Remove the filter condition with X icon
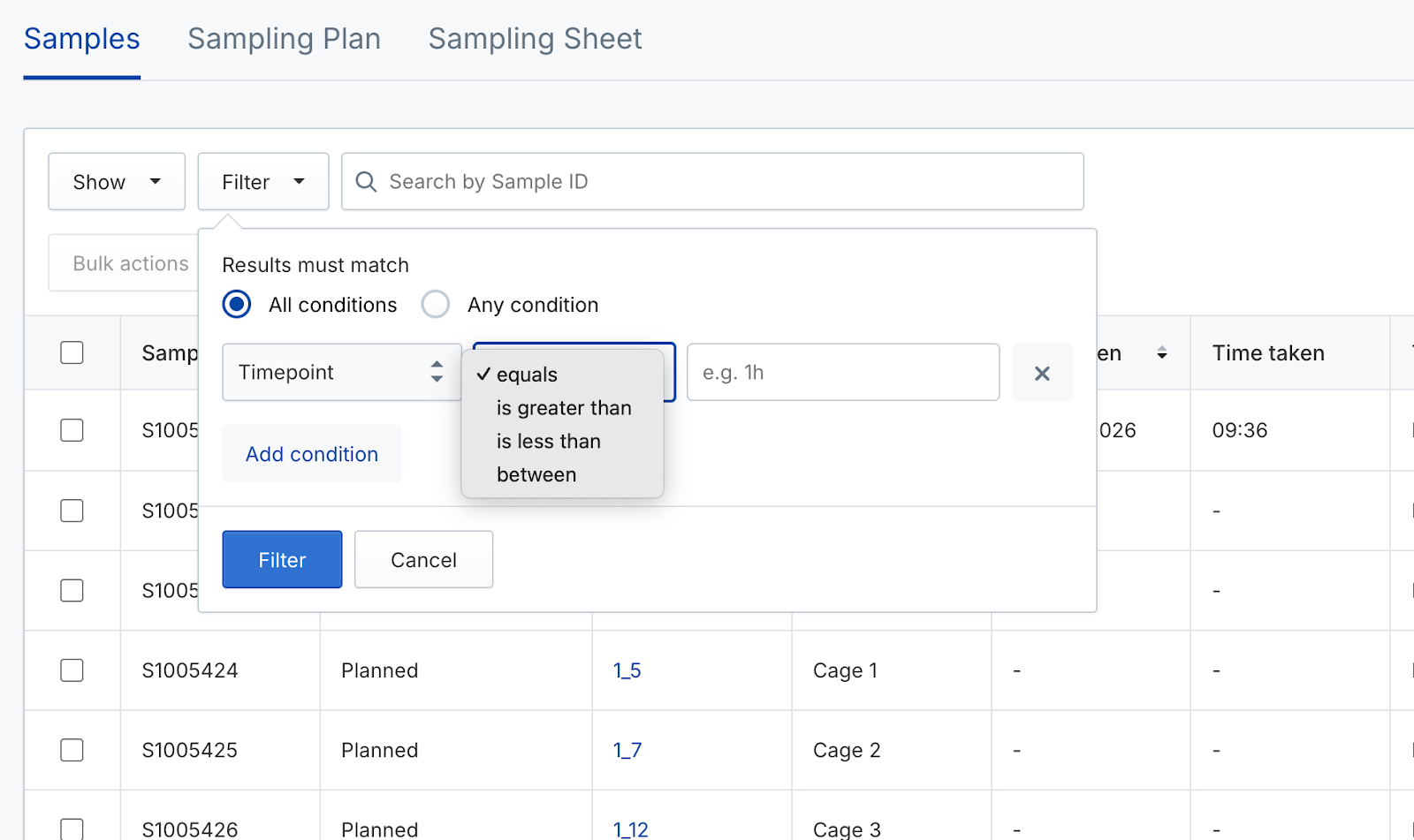1414x840 pixels. click(x=1042, y=374)
